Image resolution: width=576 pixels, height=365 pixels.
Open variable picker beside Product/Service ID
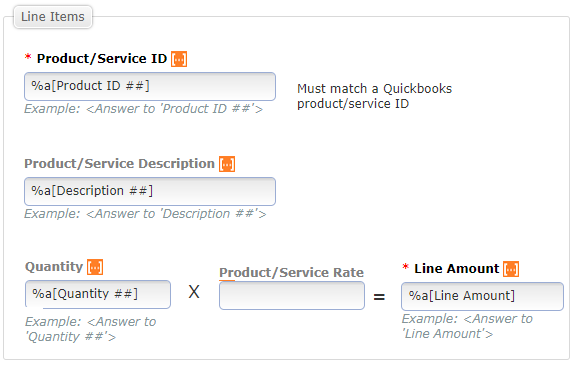[x=179, y=59]
